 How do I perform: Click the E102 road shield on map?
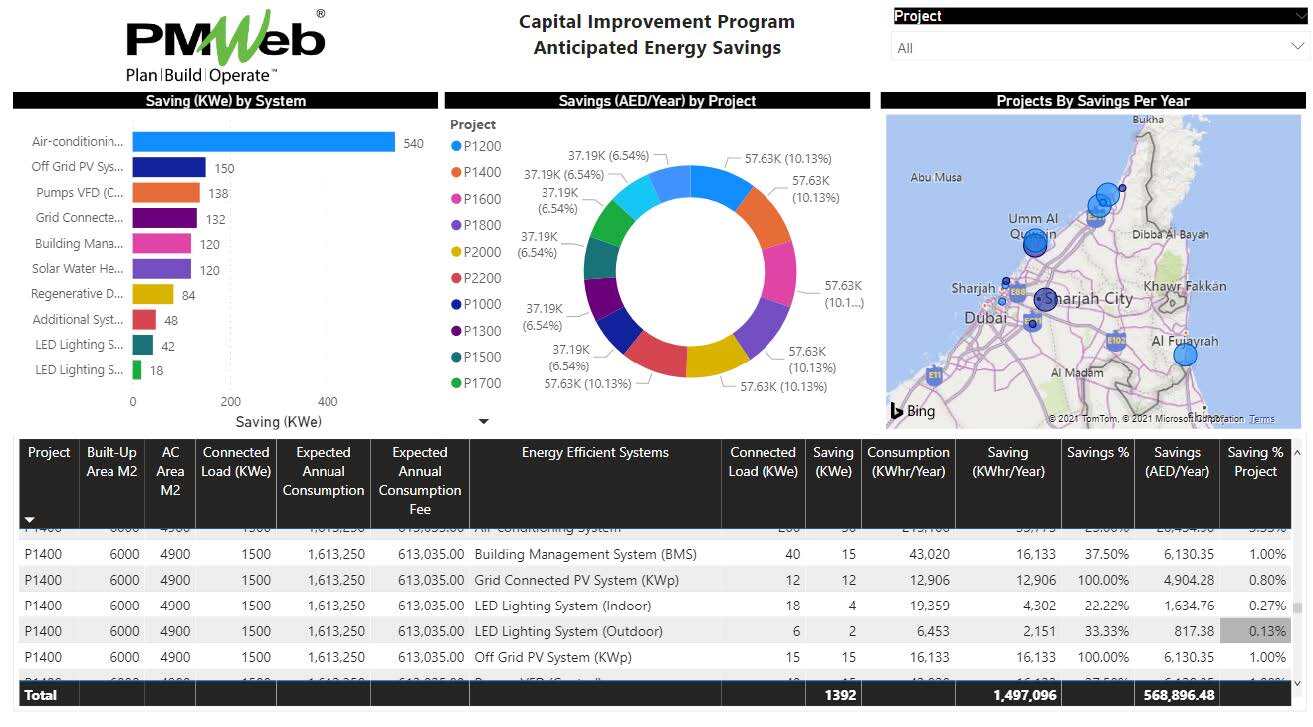click(x=1116, y=341)
